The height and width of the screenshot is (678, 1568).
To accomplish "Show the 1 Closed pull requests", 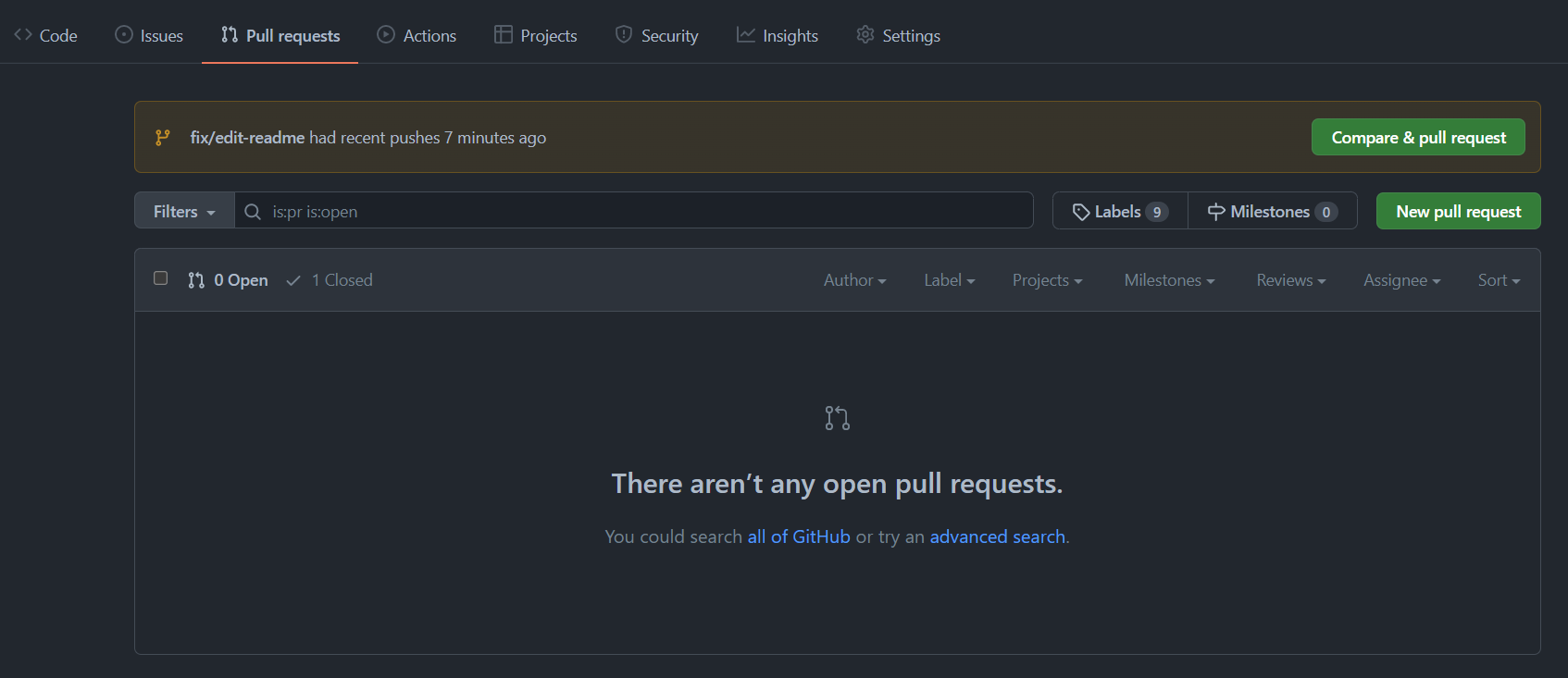I will click(330, 280).
